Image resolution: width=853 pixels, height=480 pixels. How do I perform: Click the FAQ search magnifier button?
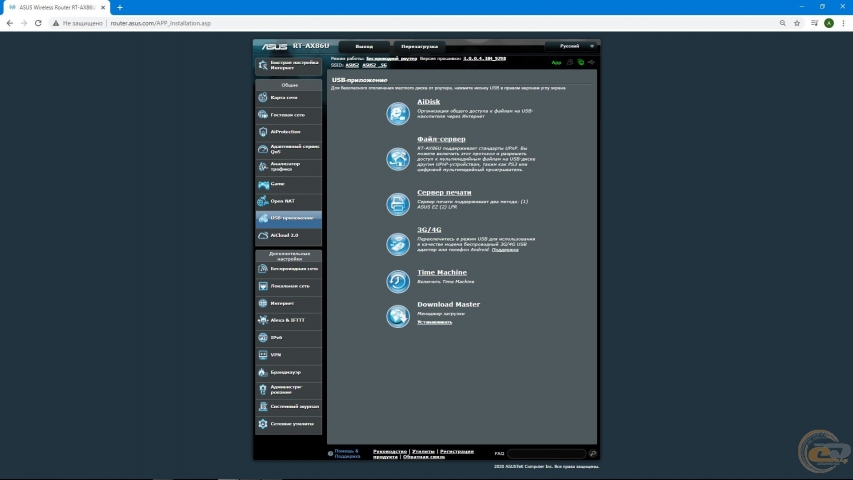click(x=592, y=453)
